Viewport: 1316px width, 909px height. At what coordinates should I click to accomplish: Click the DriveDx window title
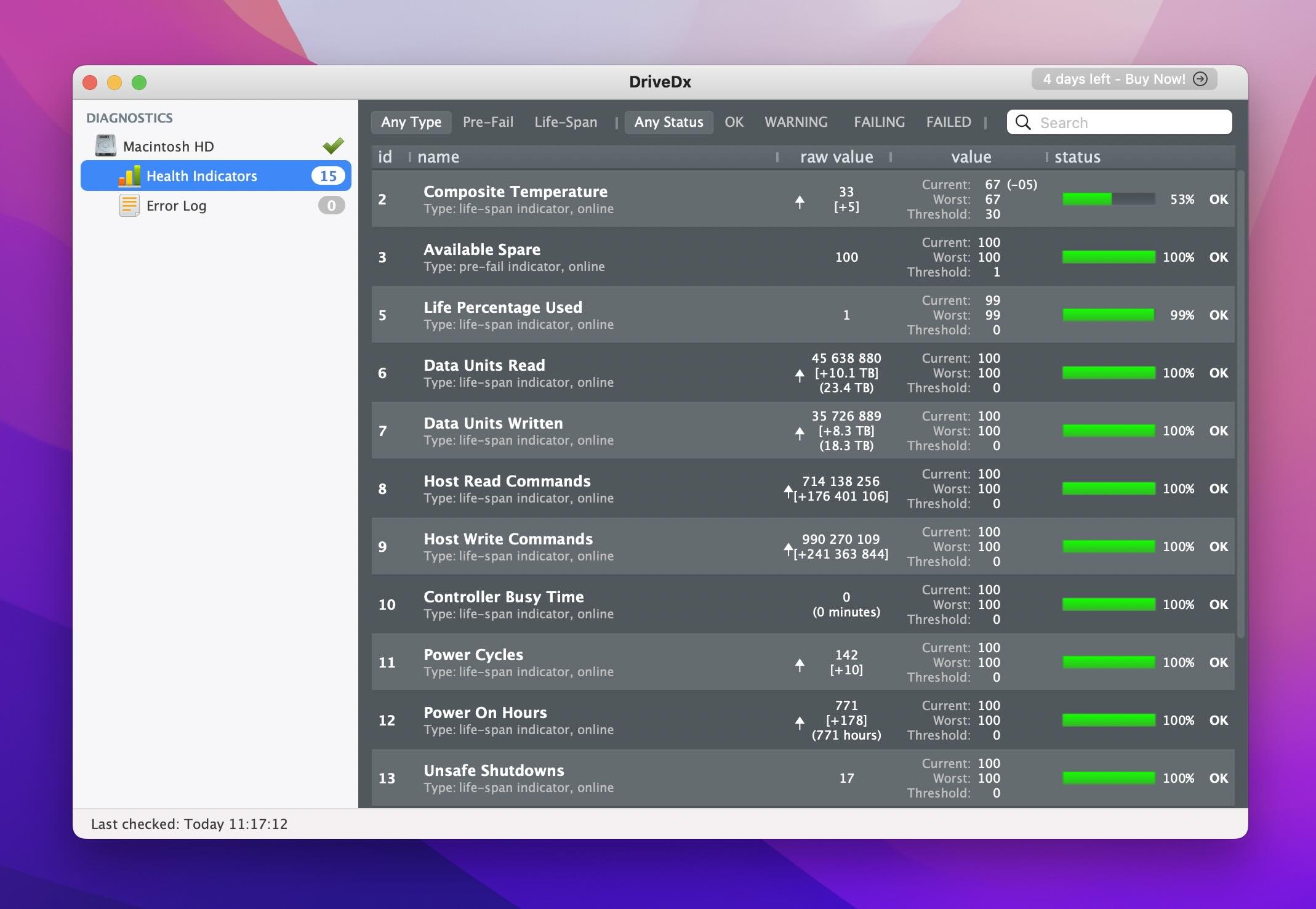click(660, 81)
